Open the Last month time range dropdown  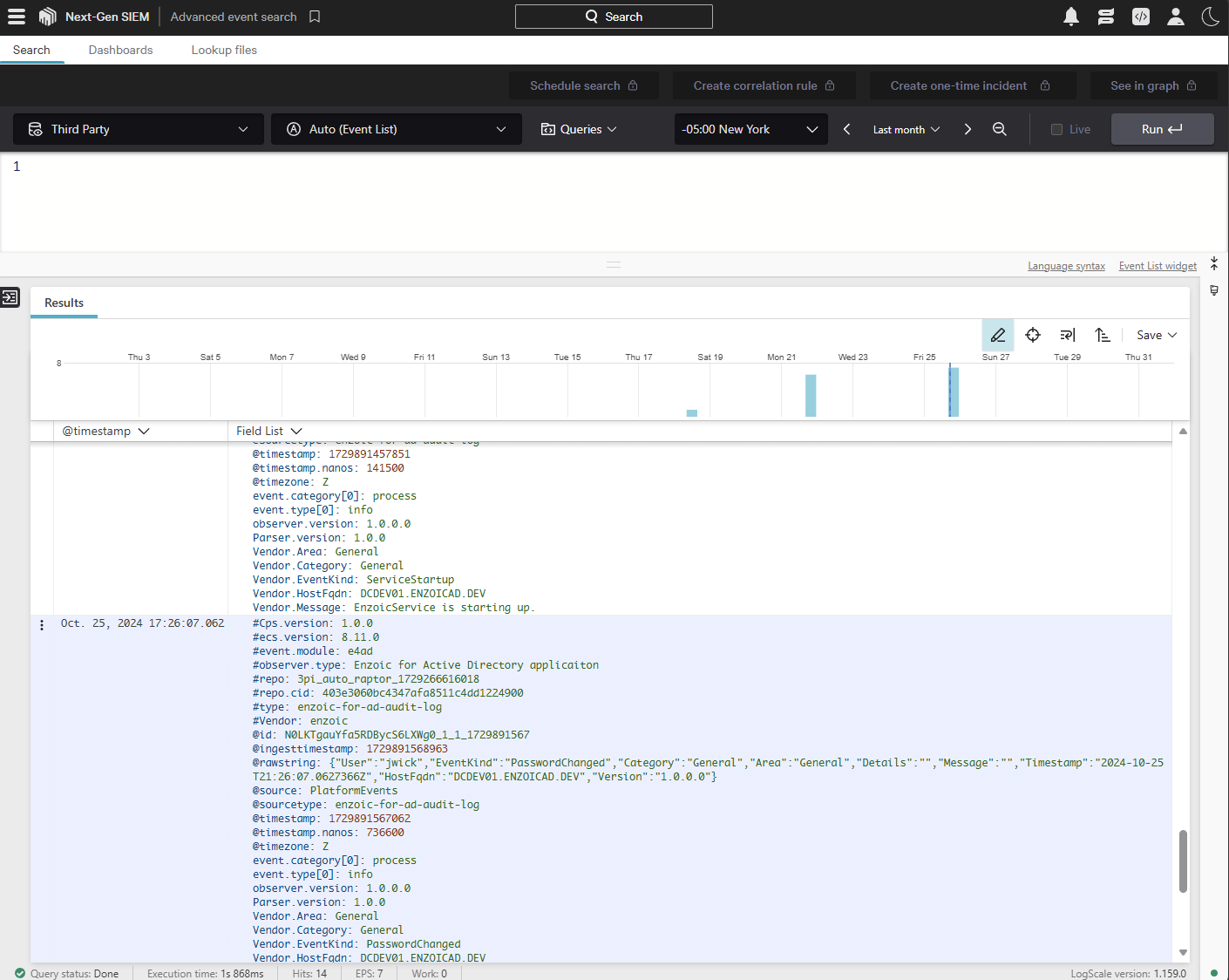[906, 129]
